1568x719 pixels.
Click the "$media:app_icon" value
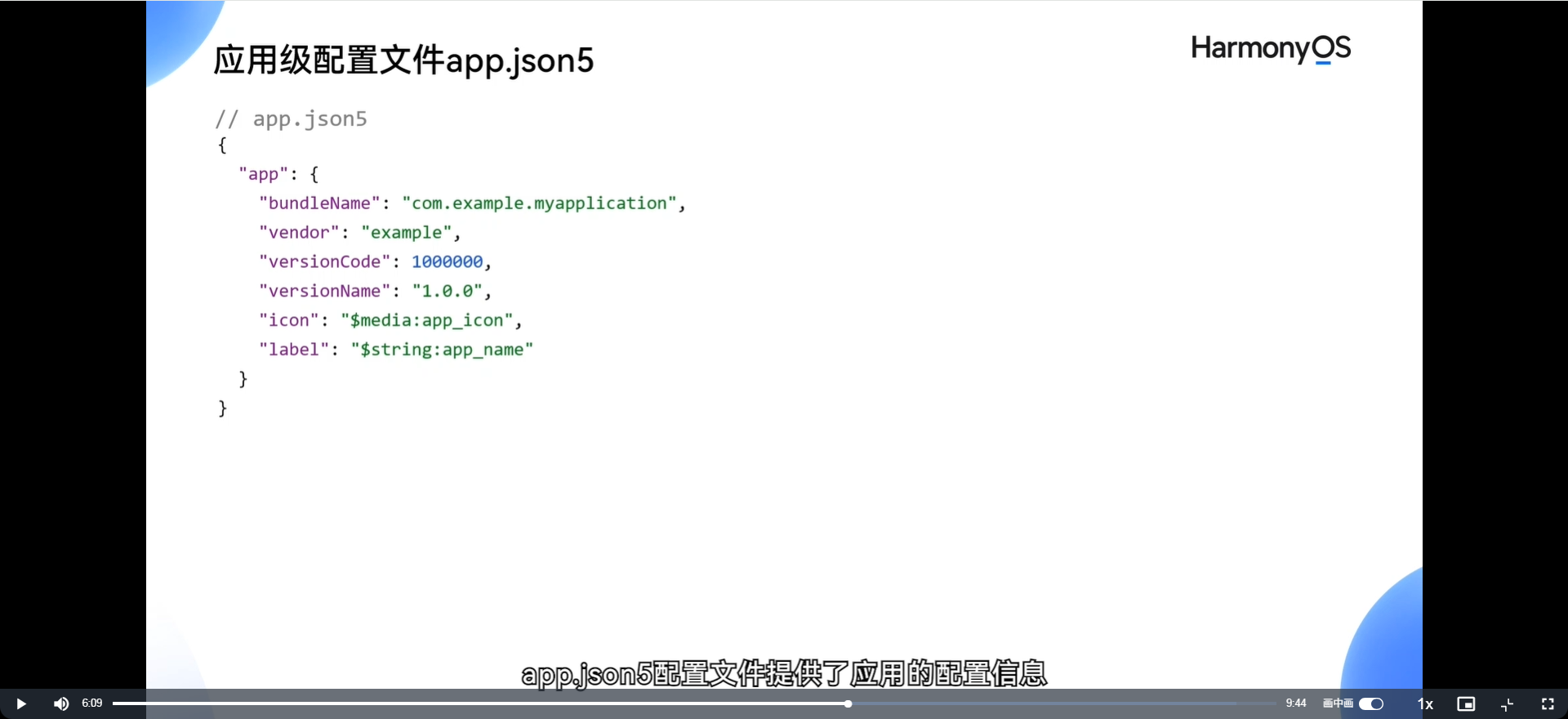[426, 320]
